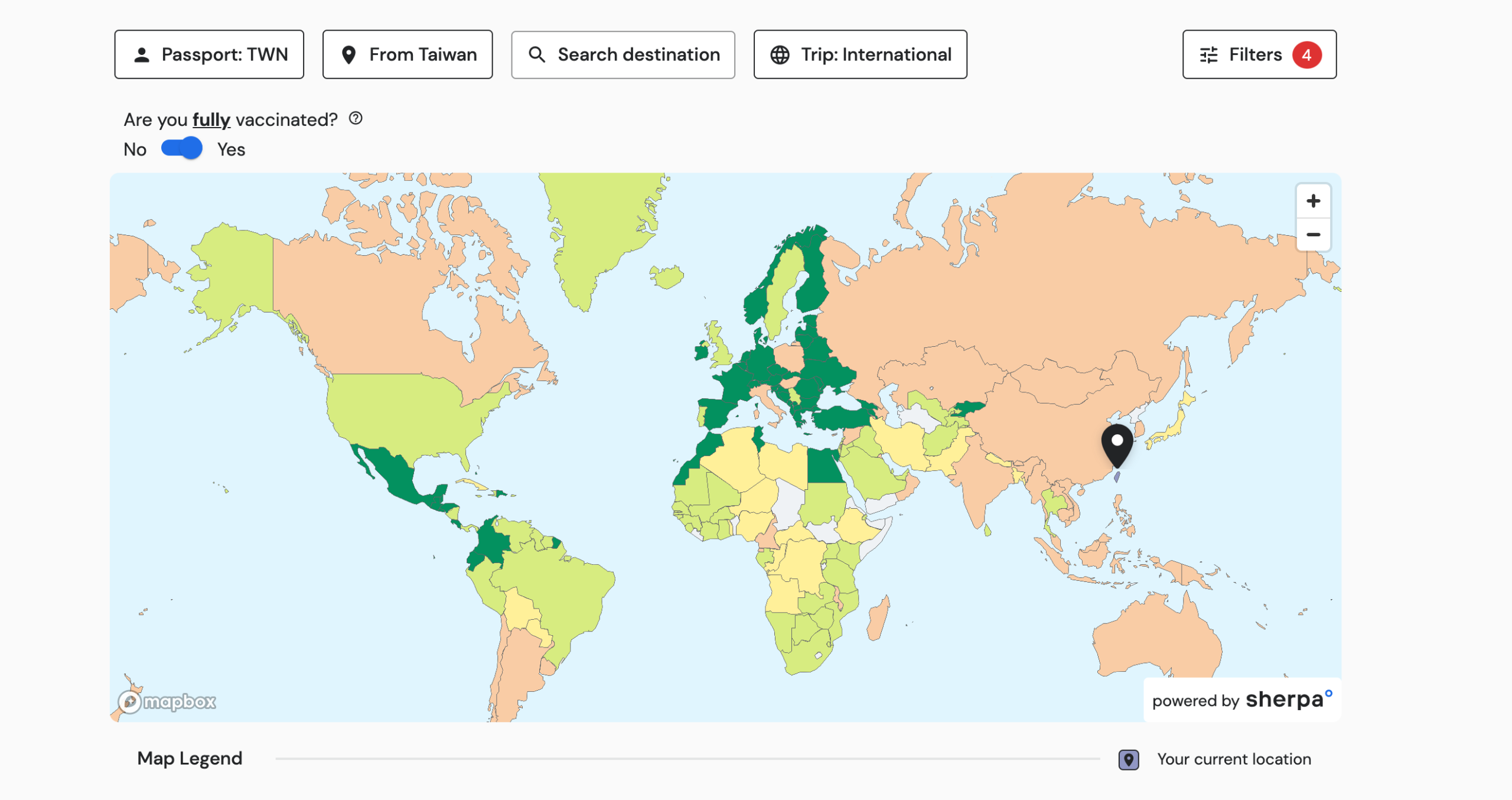Click the Search destination field
1512x800 pixels.
623,54
